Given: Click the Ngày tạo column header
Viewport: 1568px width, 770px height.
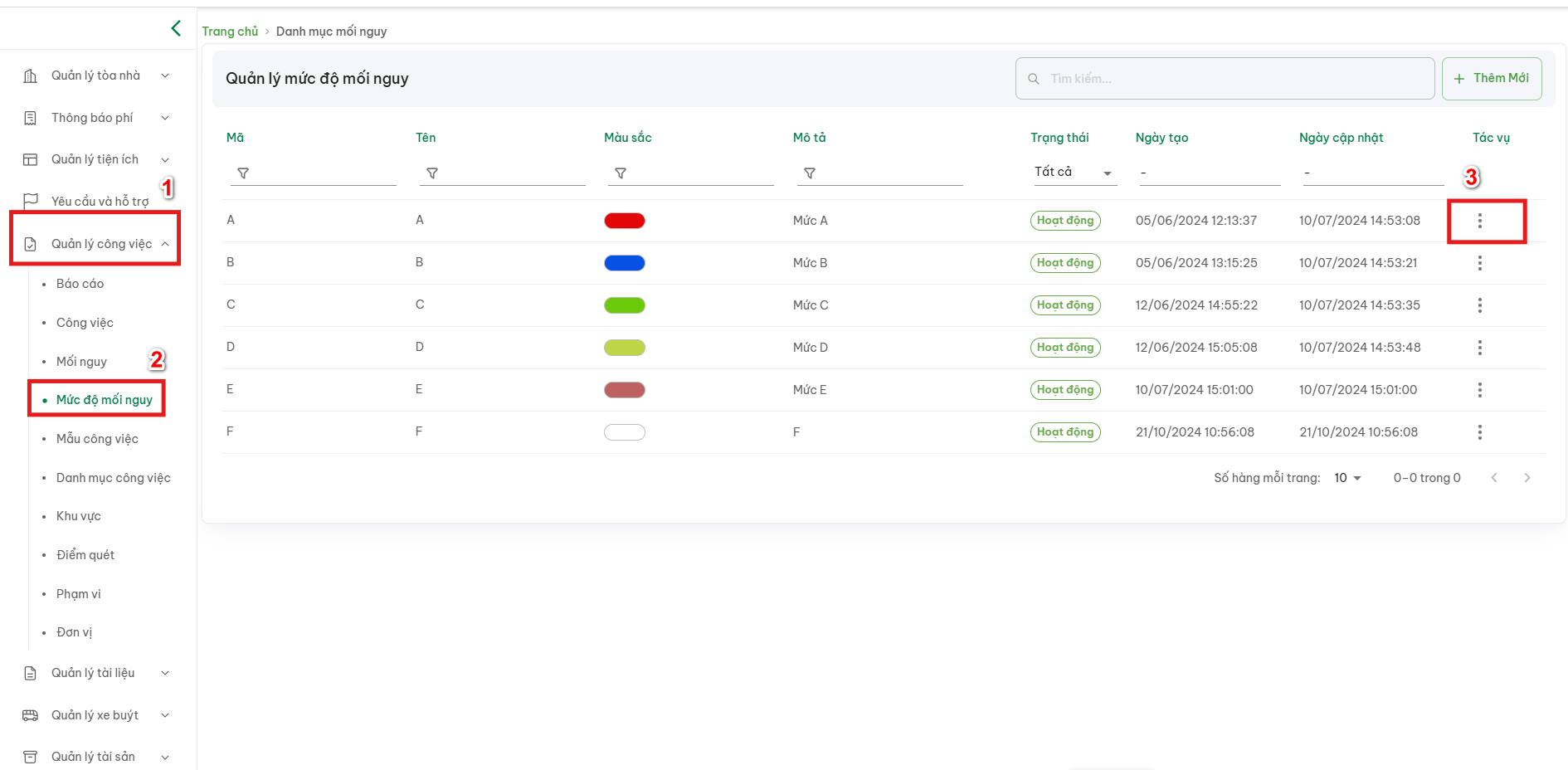Looking at the screenshot, I should [x=1161, y=138].
